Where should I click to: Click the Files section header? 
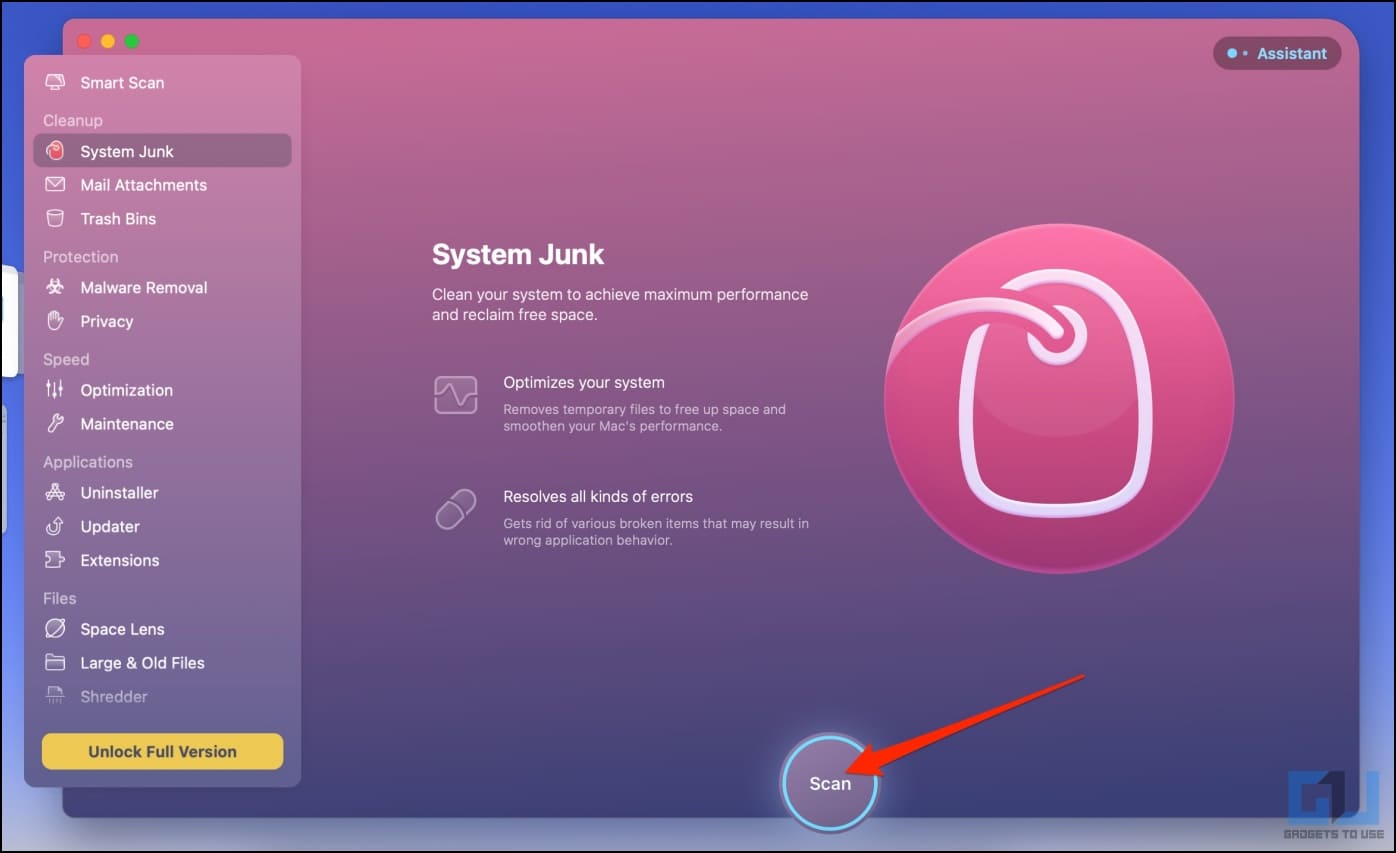(x=59, y=598)
